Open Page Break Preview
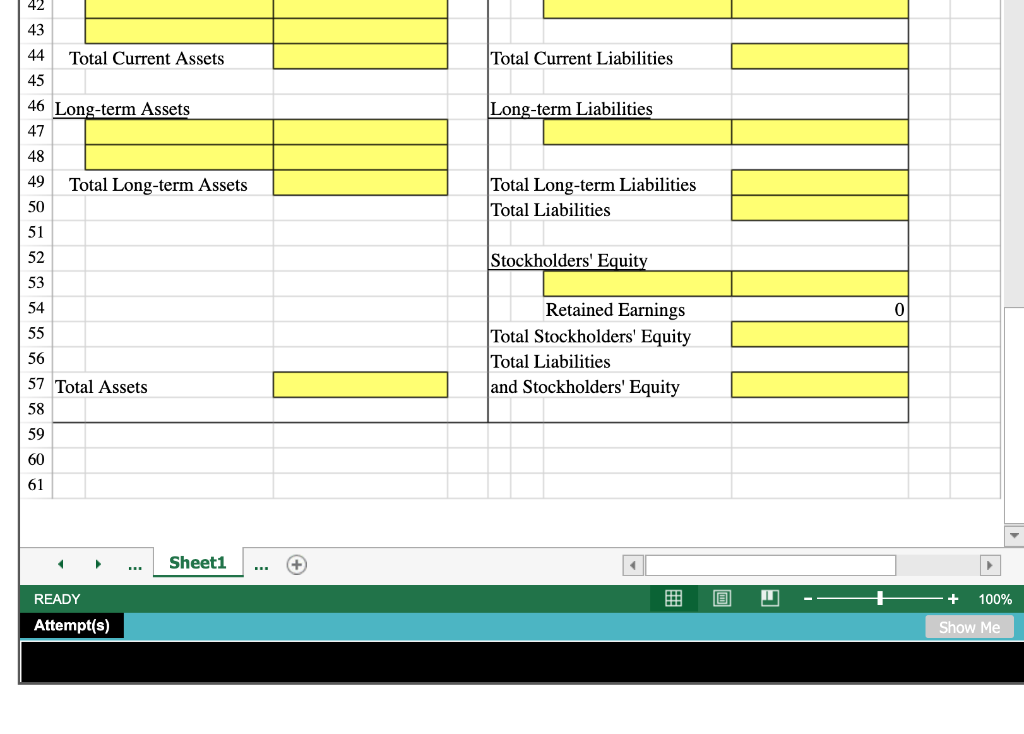 769,599
